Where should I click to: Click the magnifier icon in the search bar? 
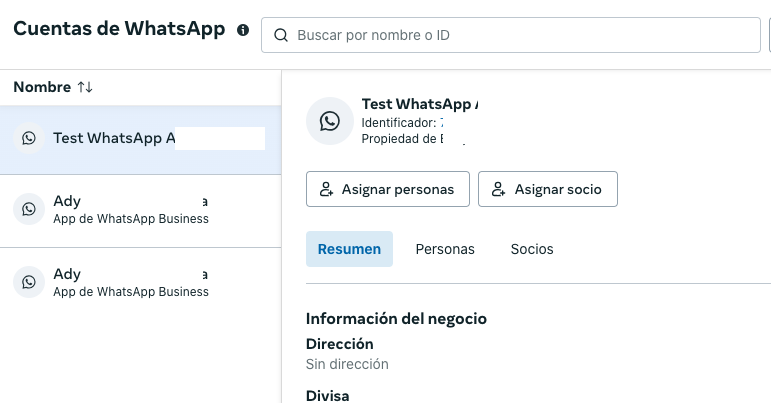280,35
